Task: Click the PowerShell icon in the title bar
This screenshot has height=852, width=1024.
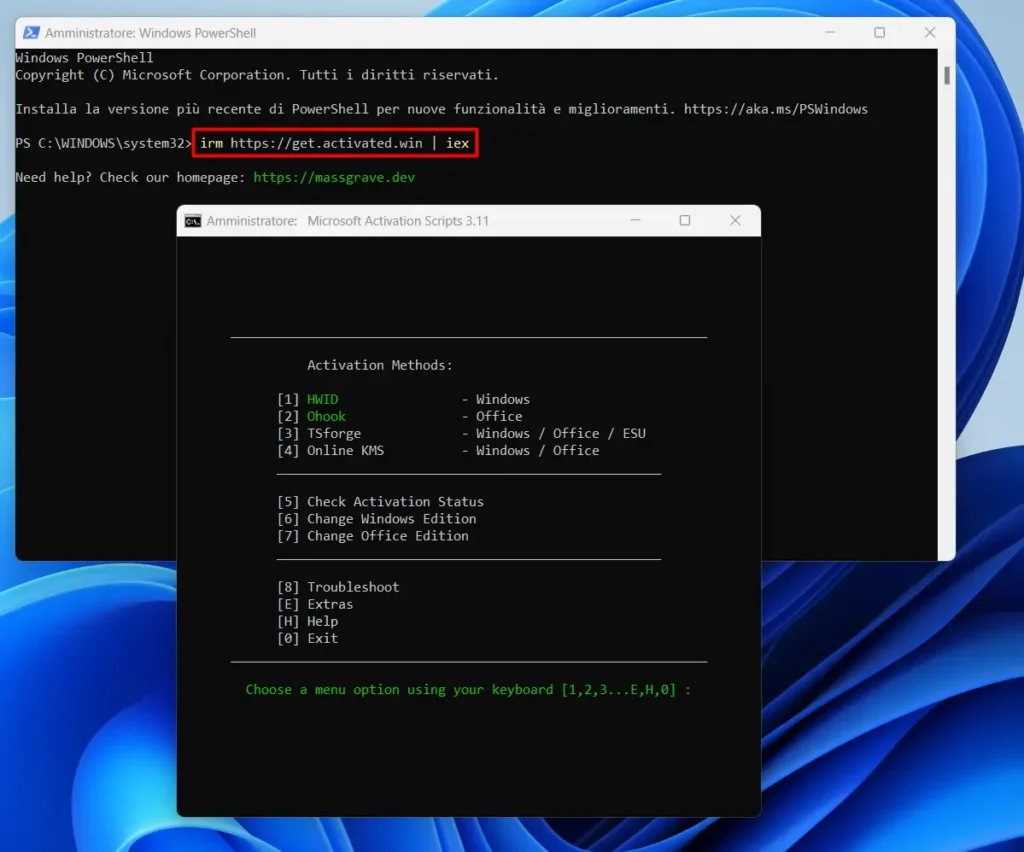Action: pyautogui.click(x=31, y=33)
